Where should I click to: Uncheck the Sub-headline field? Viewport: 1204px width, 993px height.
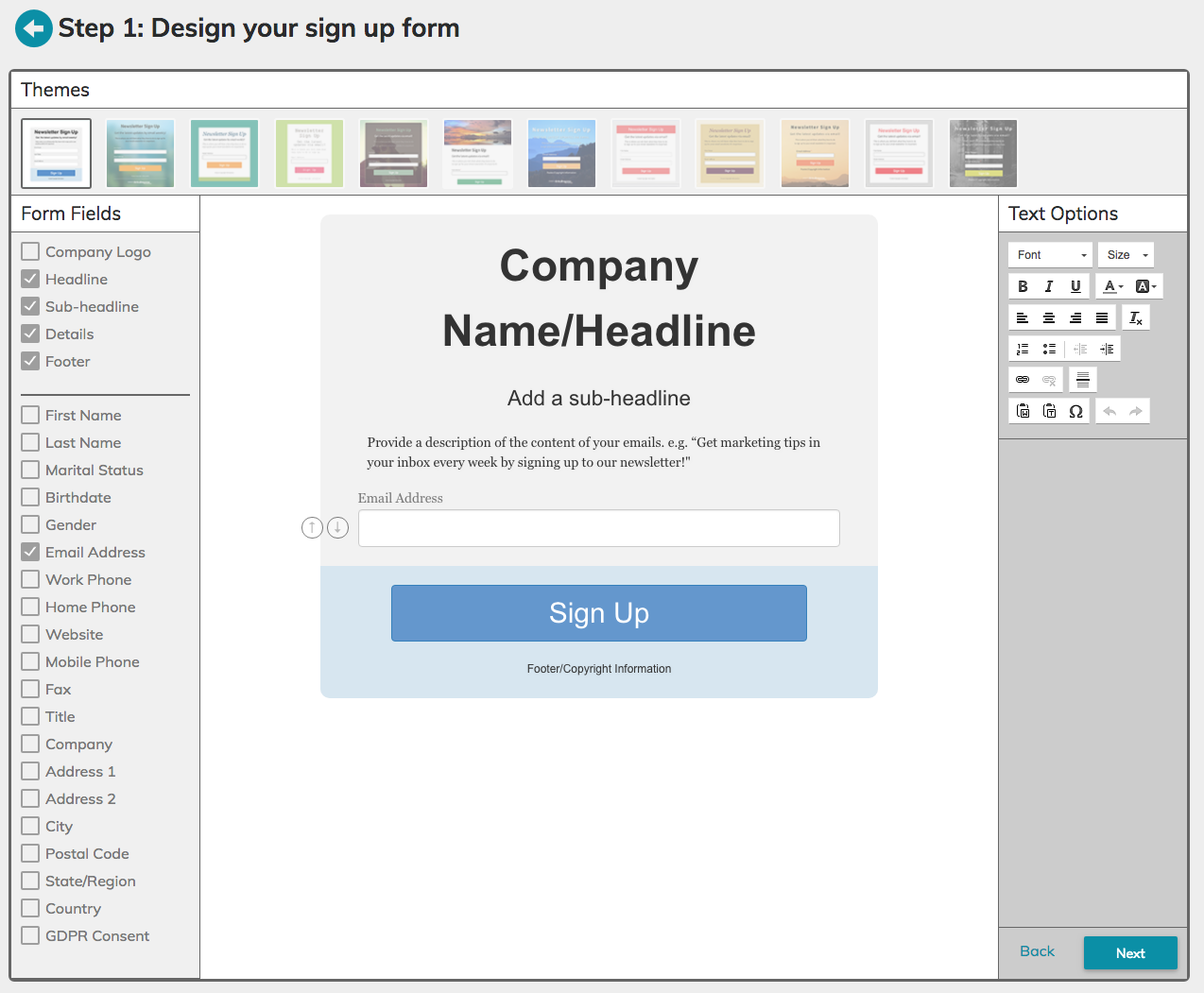click(29, 306)
